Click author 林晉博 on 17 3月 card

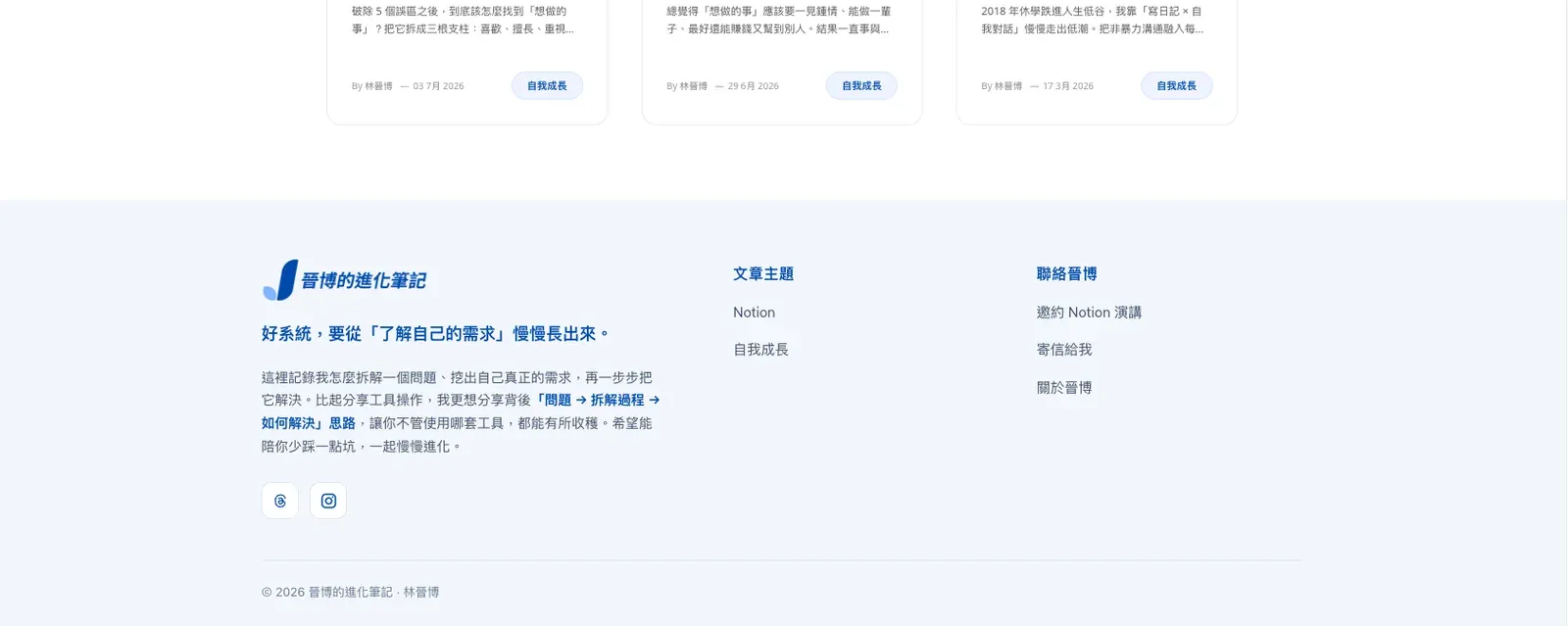1007,86
